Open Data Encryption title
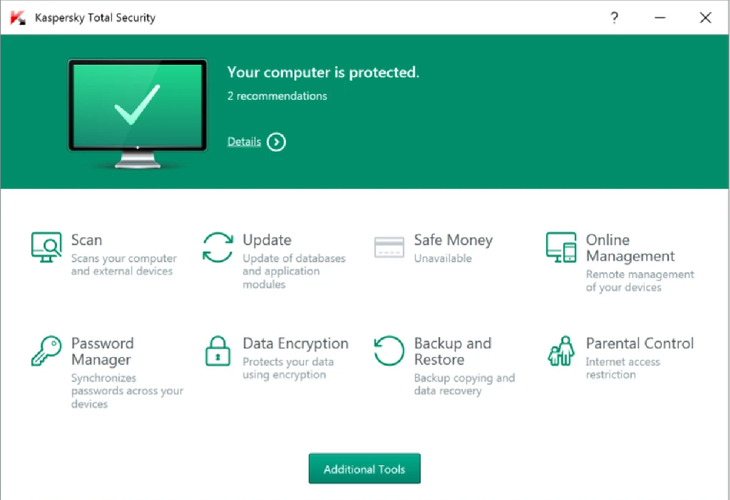 tap(296, 344)
